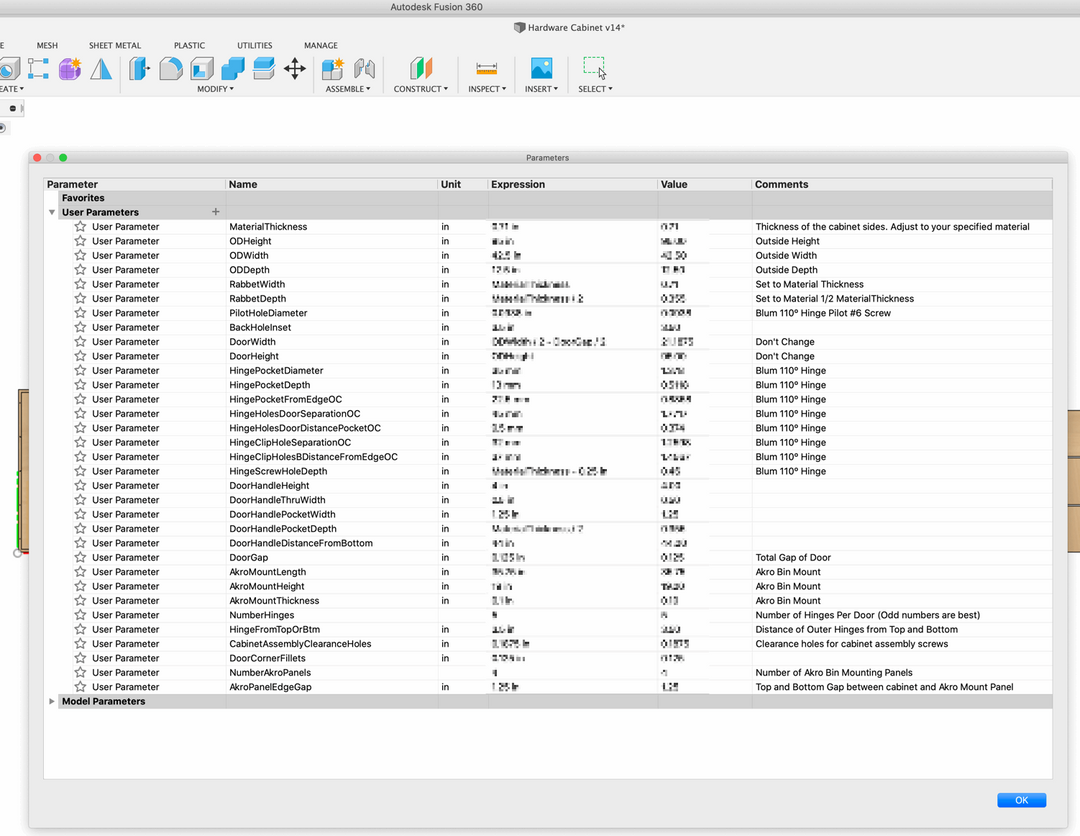Toggle favorite star for DoorGap
The width and height of the screenshot is (1080, 836).
click(80, 558)
